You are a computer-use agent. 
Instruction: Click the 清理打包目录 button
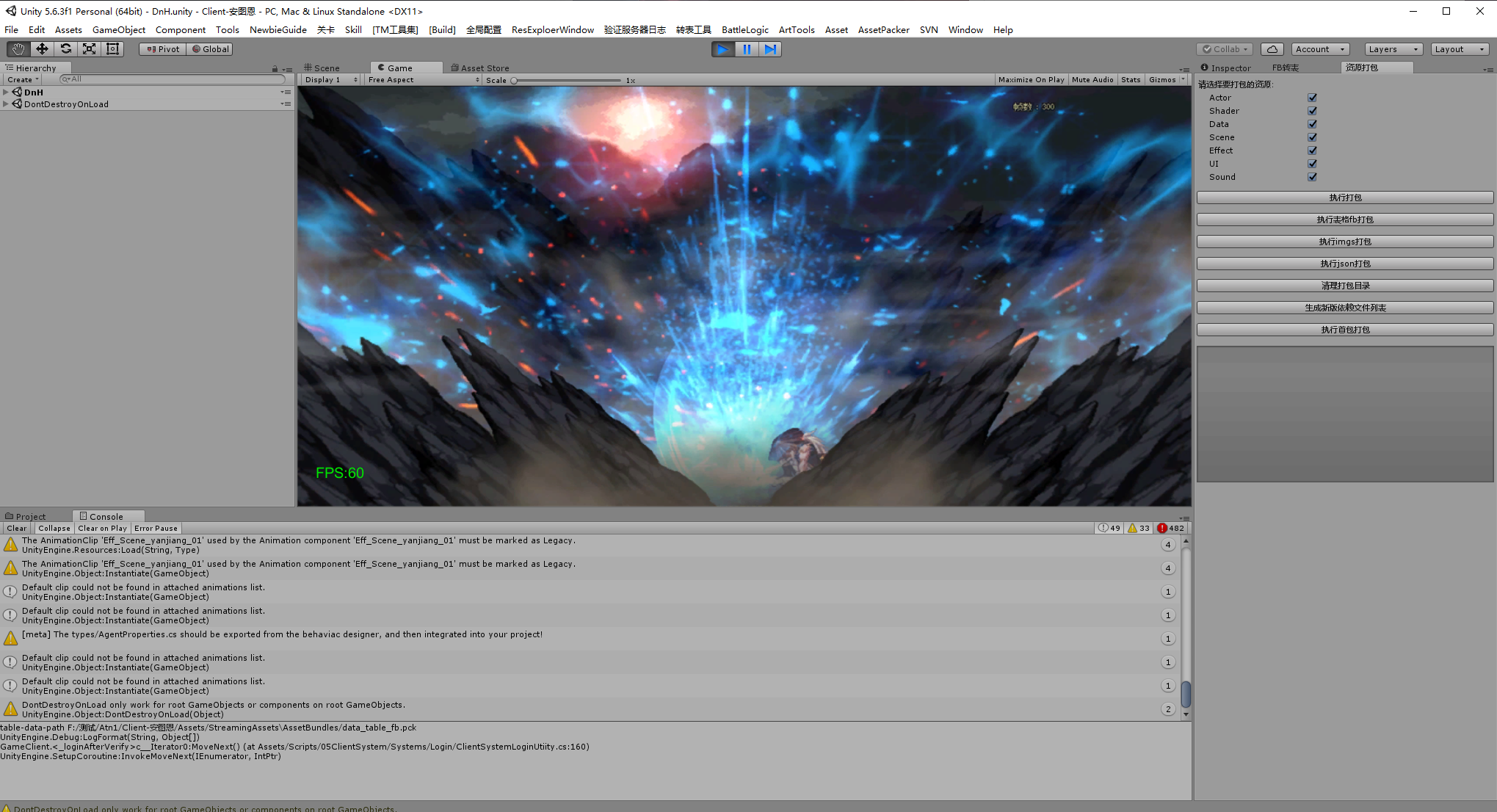click(x=1345, y=286)
